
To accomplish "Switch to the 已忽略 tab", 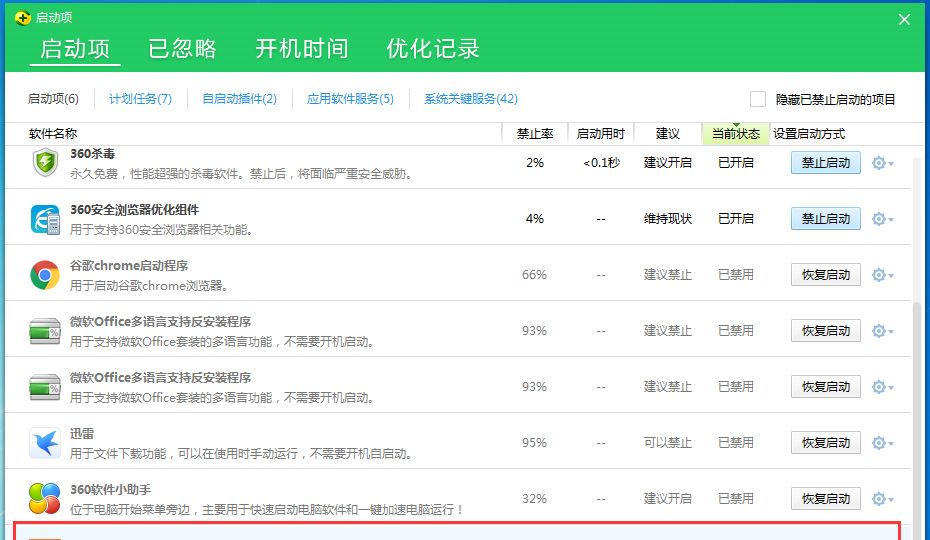I will (x=182, y=49).
